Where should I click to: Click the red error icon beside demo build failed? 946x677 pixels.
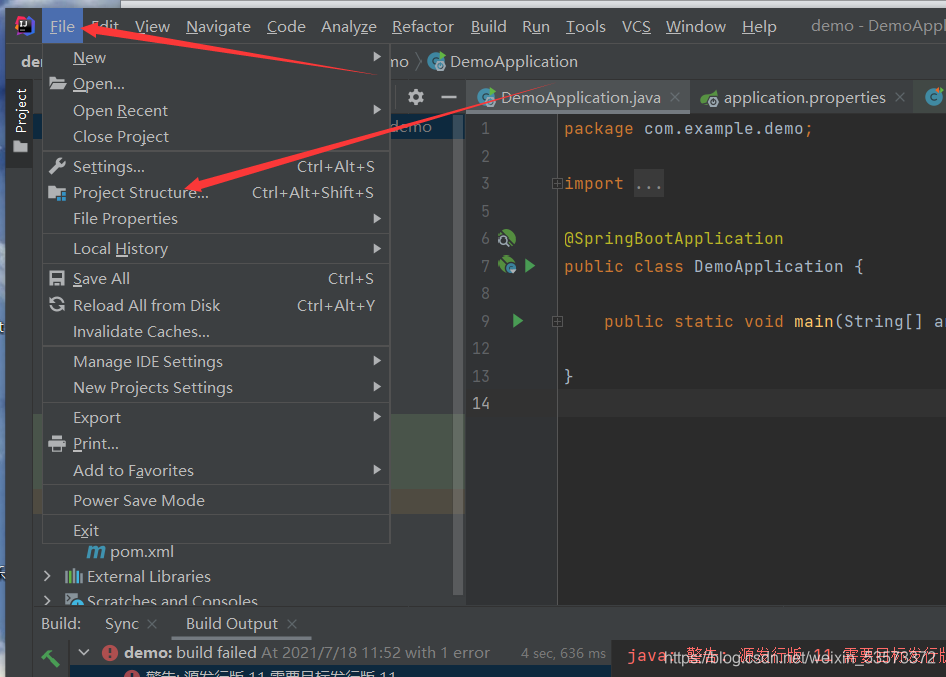coord(110,652)
